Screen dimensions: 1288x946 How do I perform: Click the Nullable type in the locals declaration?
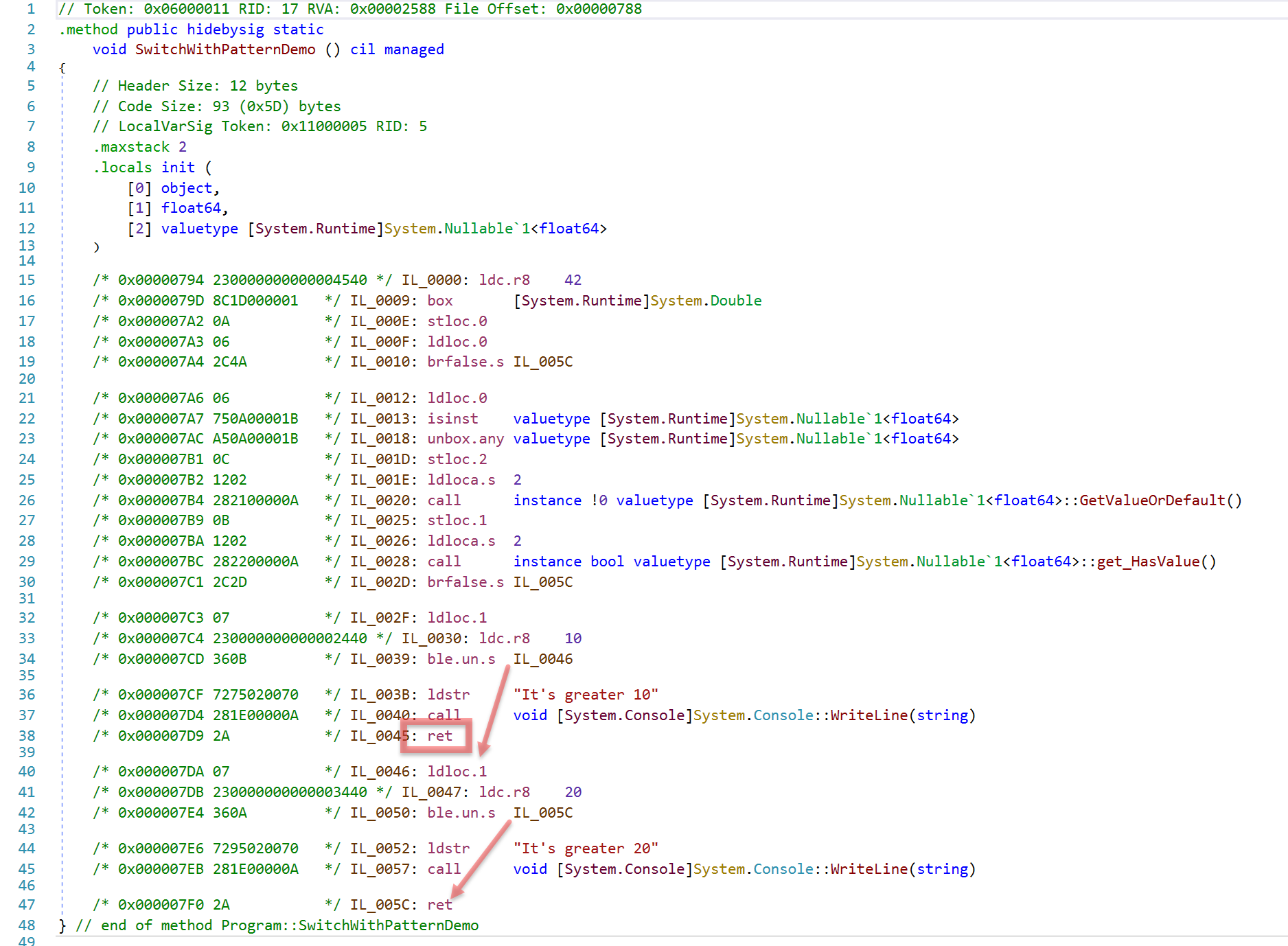477,229
